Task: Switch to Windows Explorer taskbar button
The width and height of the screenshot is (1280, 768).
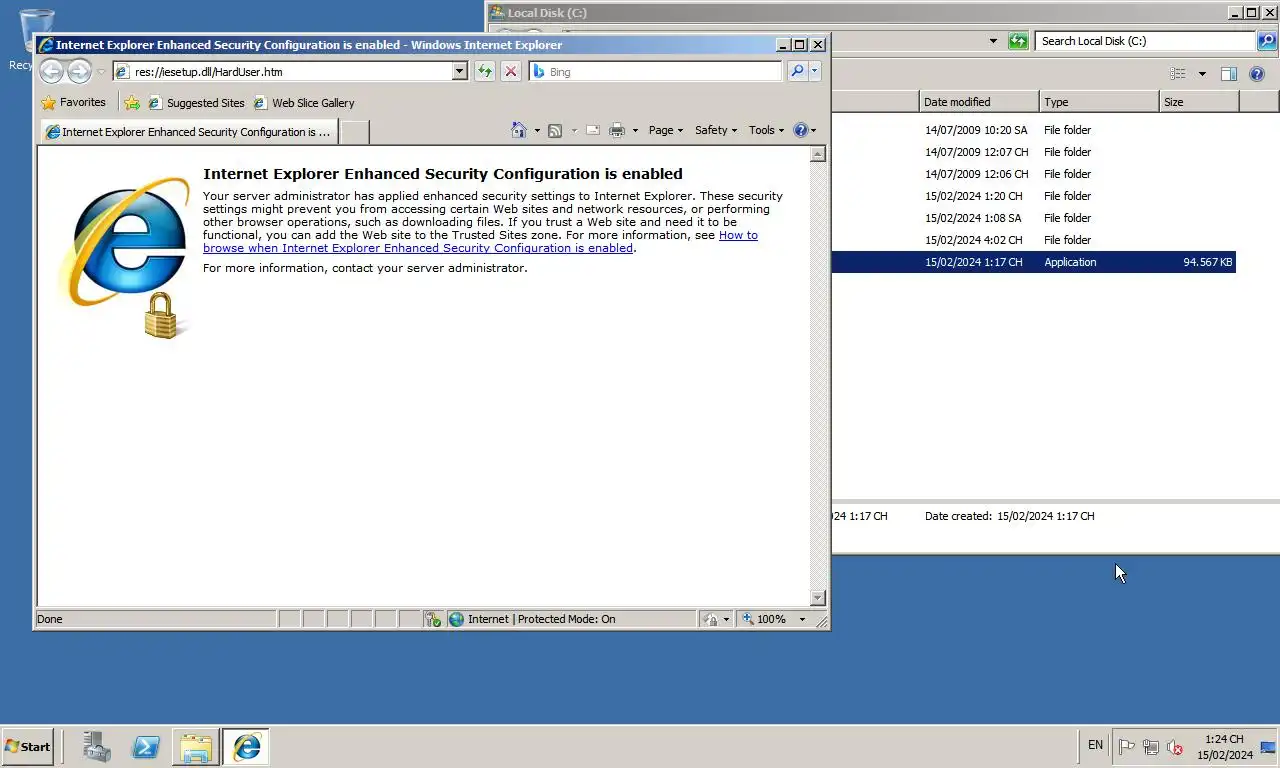Action: coord(196,746)
